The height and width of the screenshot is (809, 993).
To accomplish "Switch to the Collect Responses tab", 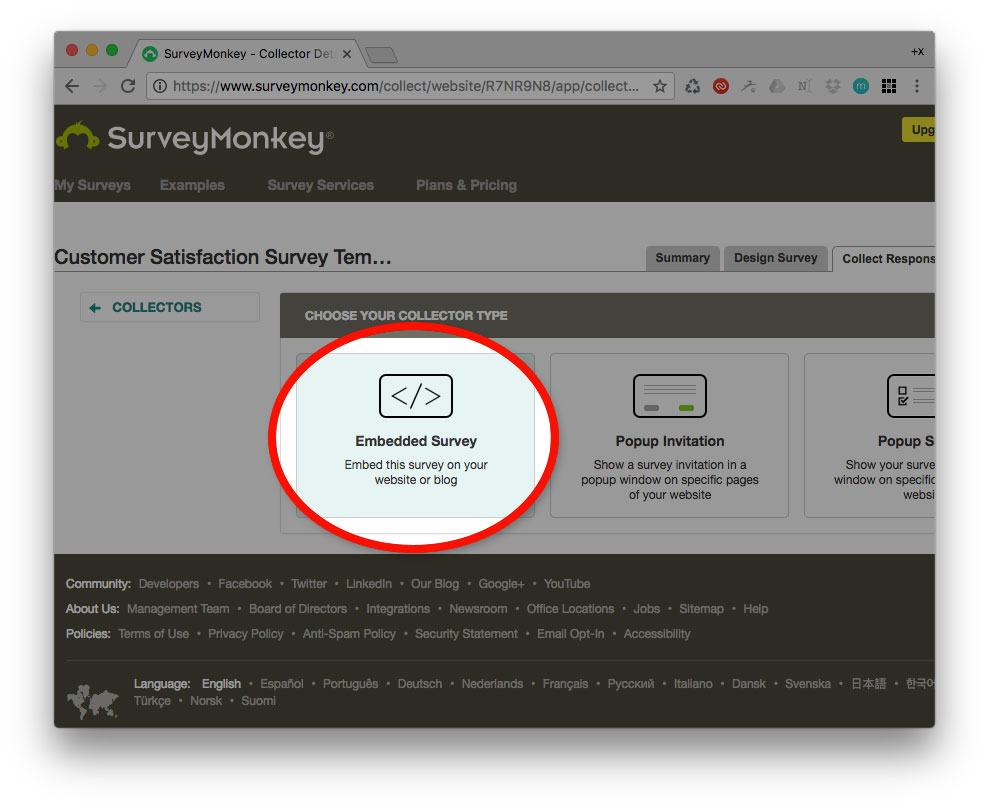I will point(884,258).
